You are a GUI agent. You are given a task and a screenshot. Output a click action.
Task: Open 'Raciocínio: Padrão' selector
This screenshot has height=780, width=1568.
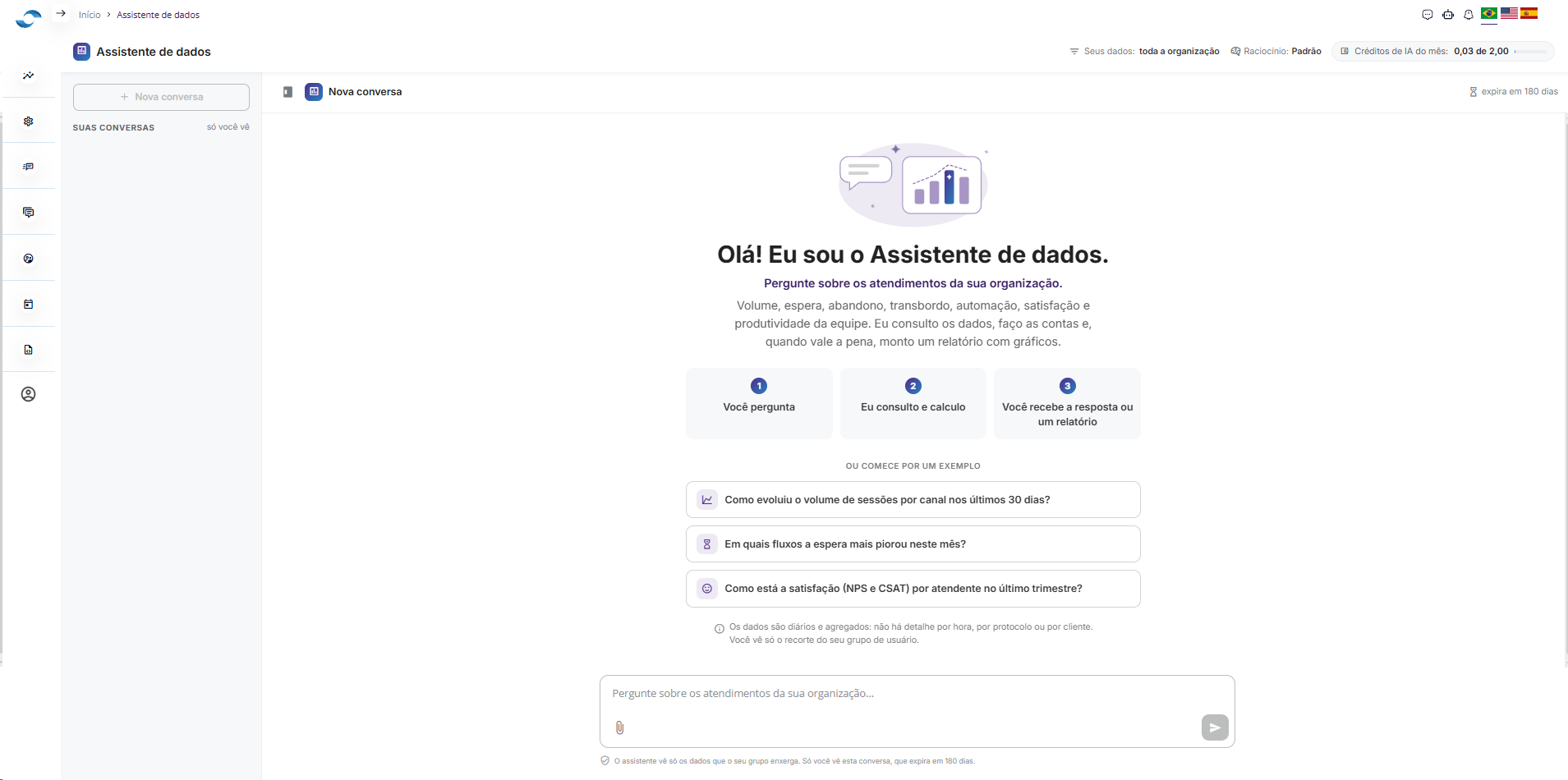point(1276,51)
